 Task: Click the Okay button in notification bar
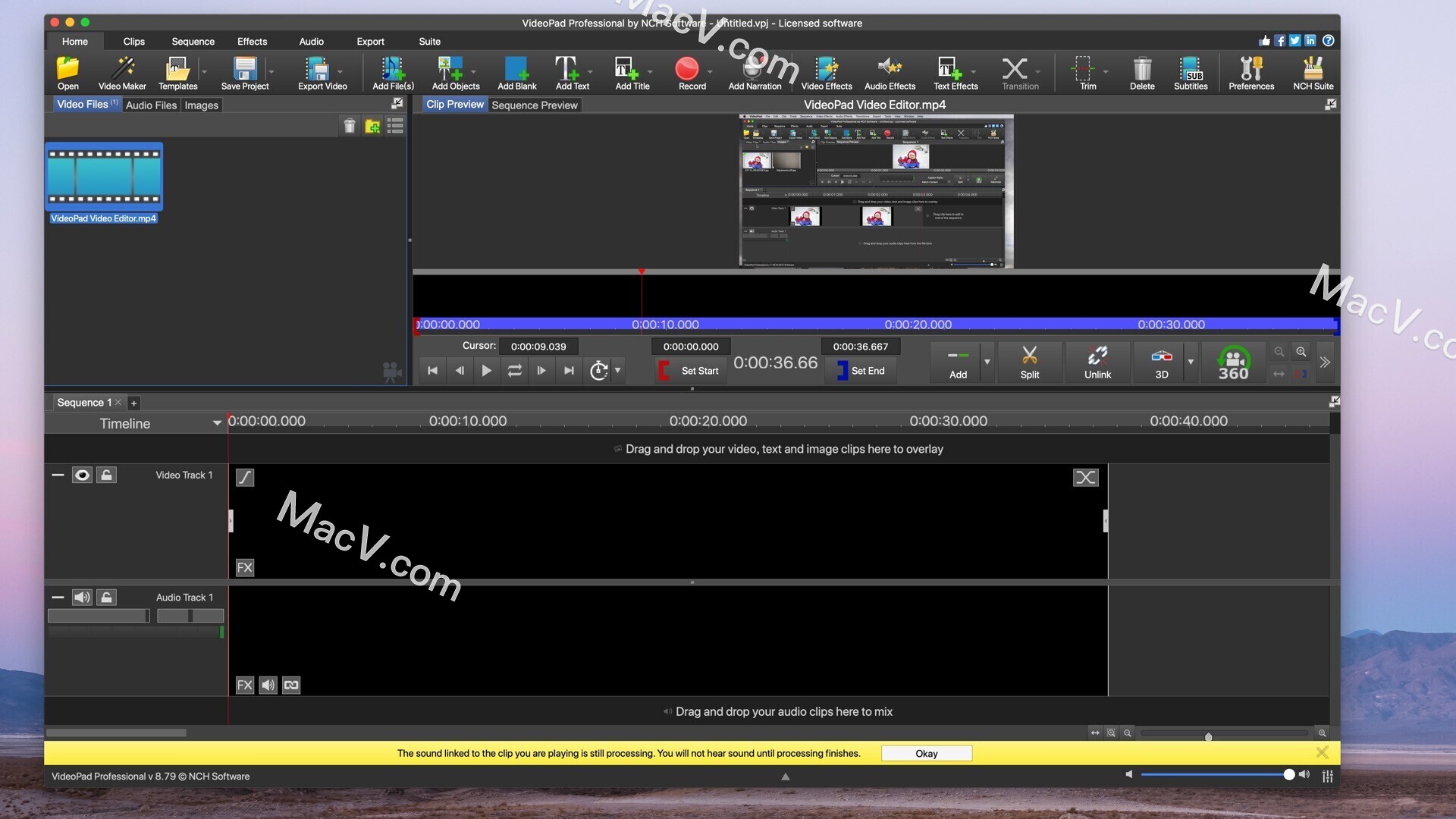(927, 753)
